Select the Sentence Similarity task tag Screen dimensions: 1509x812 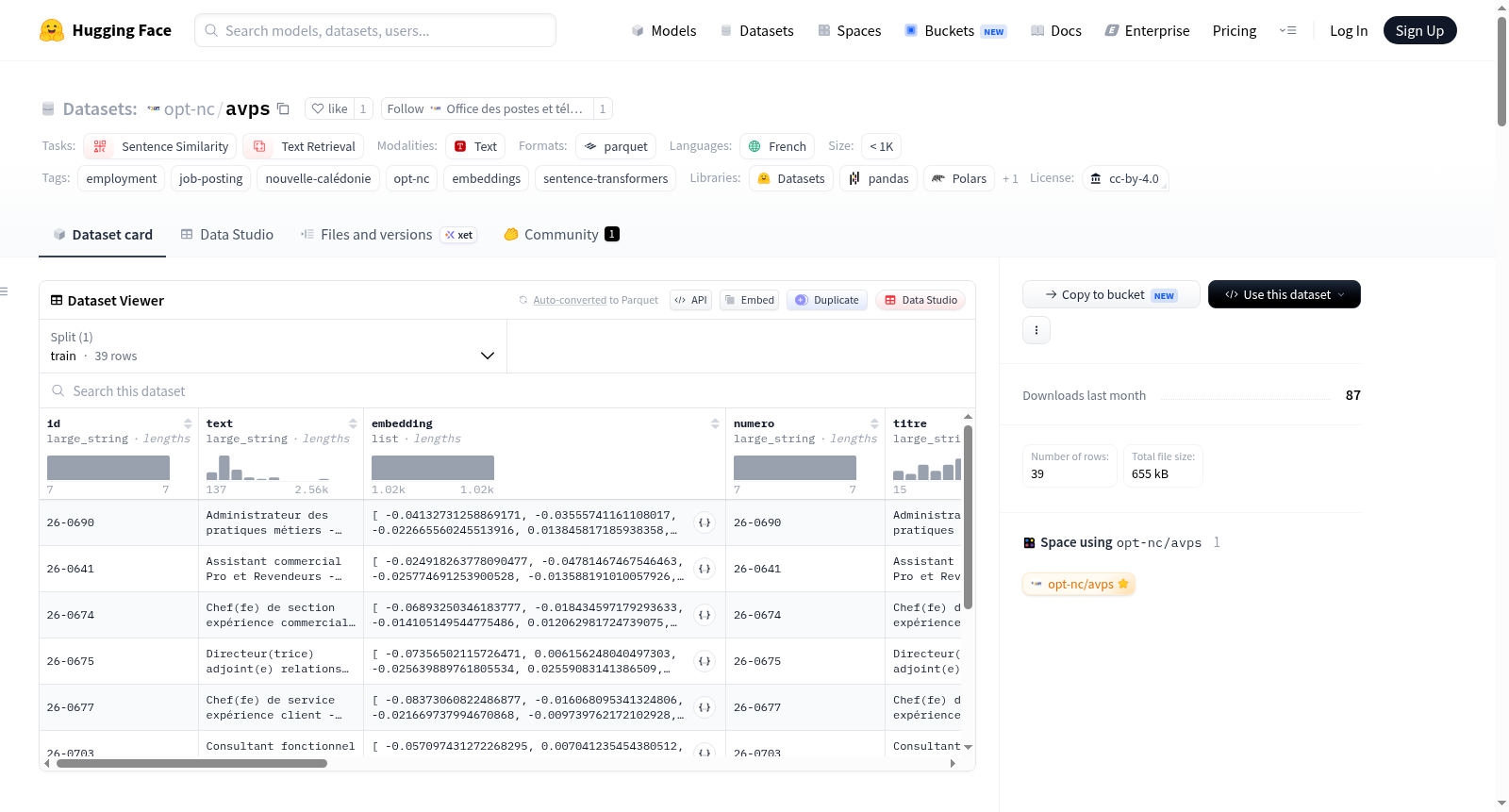point(160,146)
